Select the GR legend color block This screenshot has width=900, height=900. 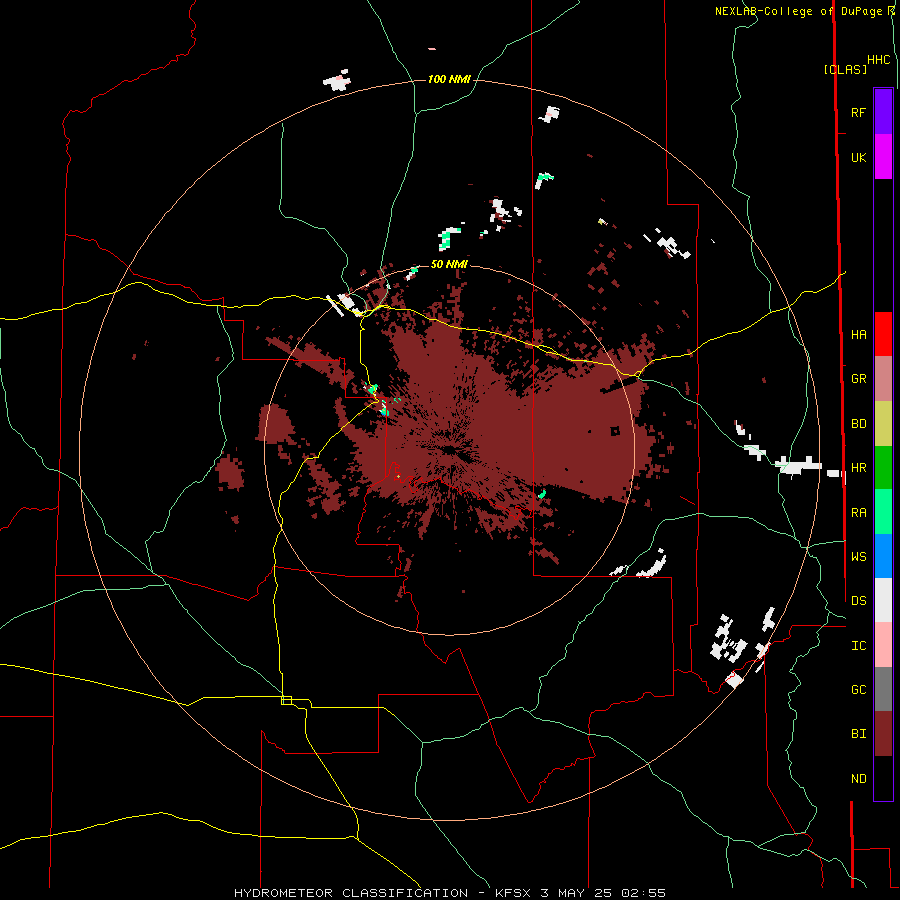pyautogui.click(x=883, y=379)
